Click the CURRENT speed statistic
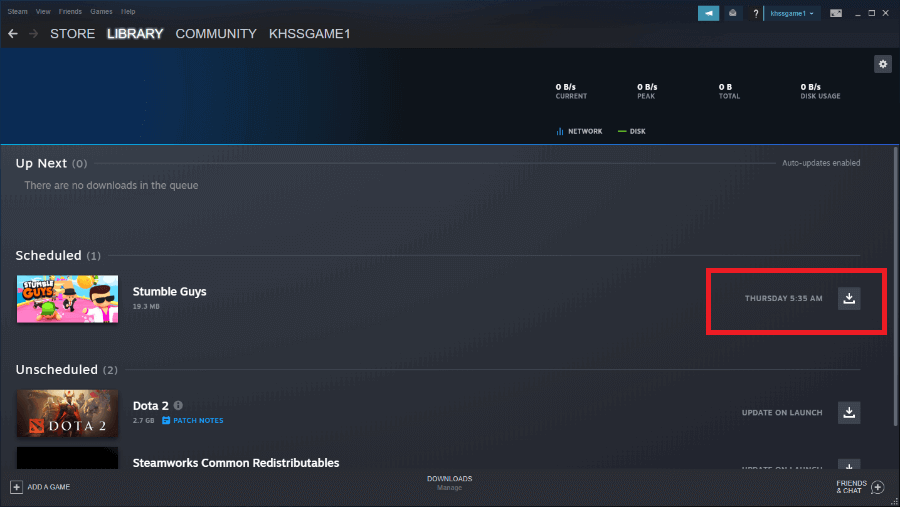Screen dimensions: 900x507 click(571, 91)
